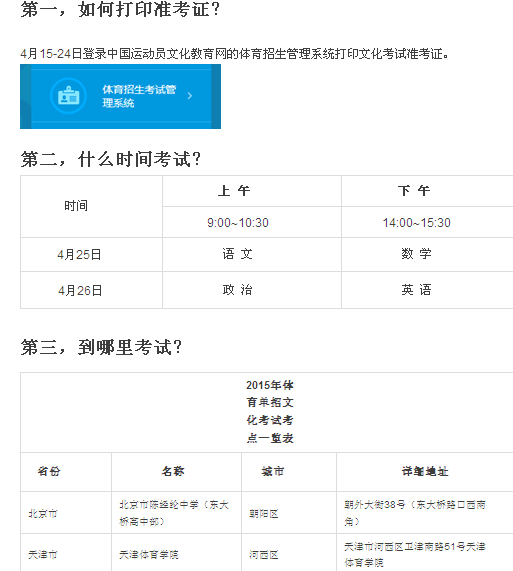Click the 省份 column header

pos(66,472)
